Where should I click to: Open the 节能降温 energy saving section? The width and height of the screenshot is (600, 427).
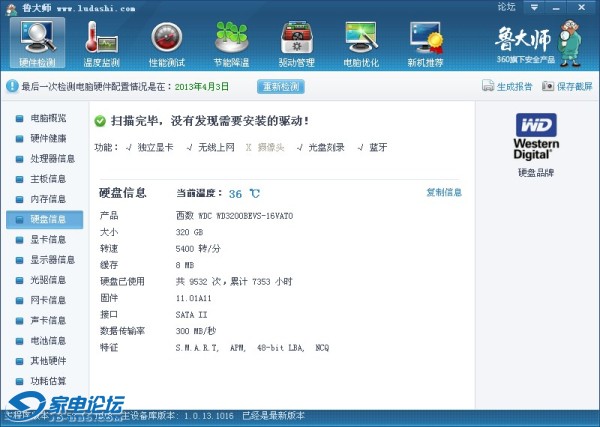[x=232, y=43]
